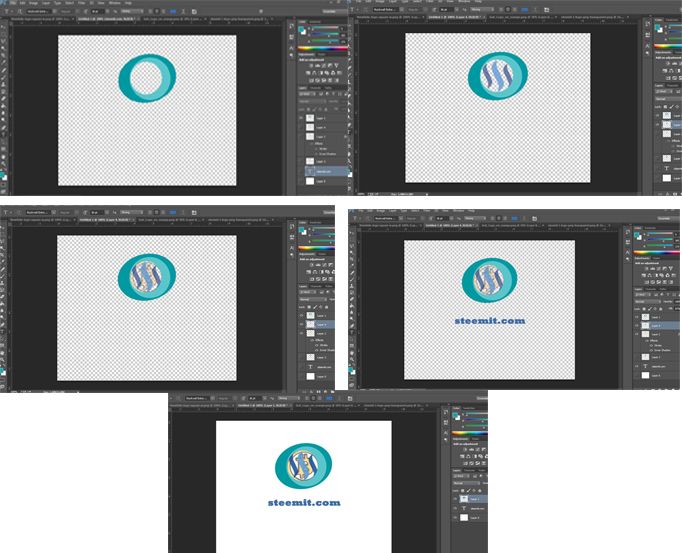
Task: Switch to Untitled-1 document tab in white-background window
Action: coord(262,406)
